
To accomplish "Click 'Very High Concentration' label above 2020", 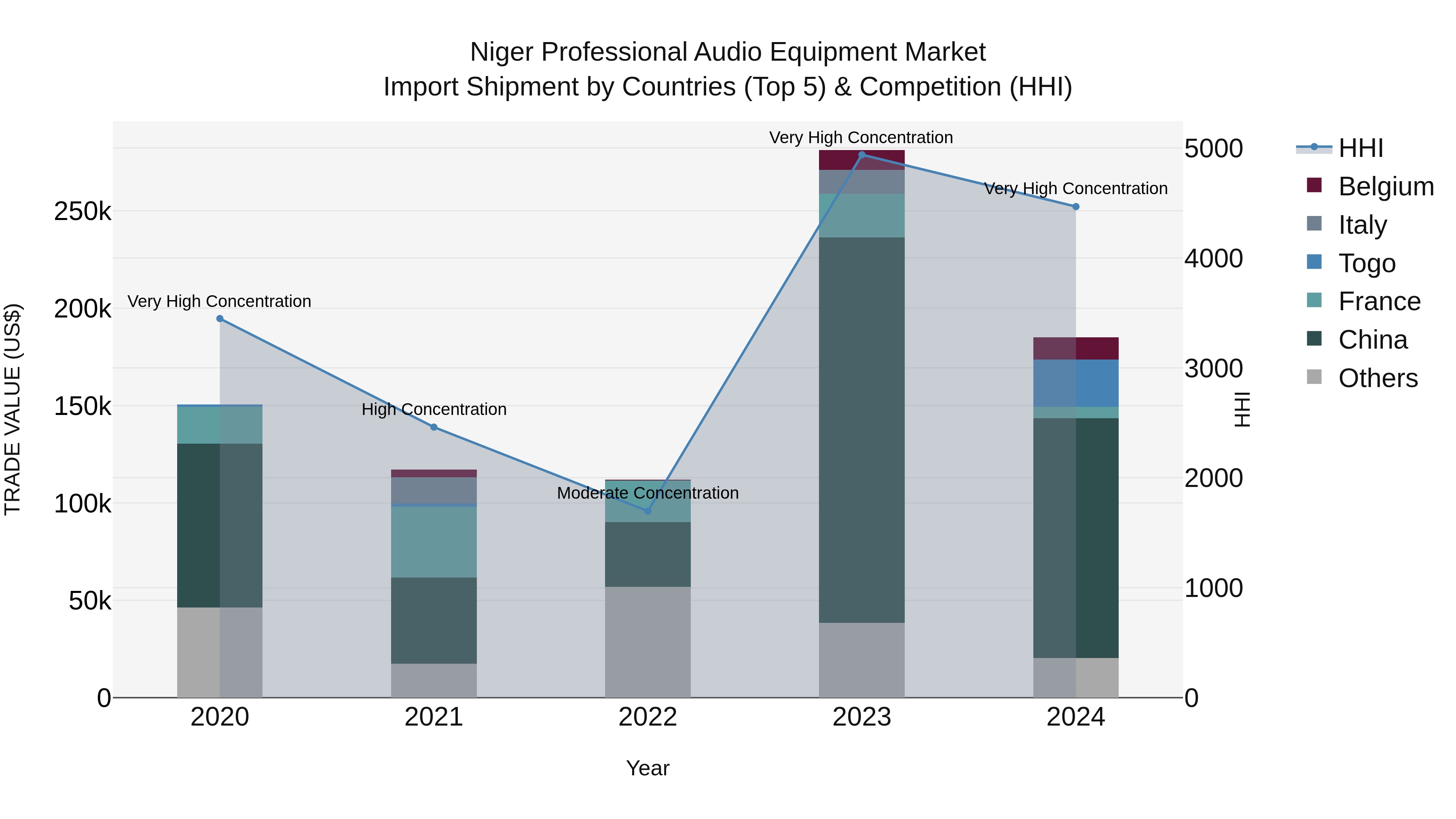I will (219, 301).
